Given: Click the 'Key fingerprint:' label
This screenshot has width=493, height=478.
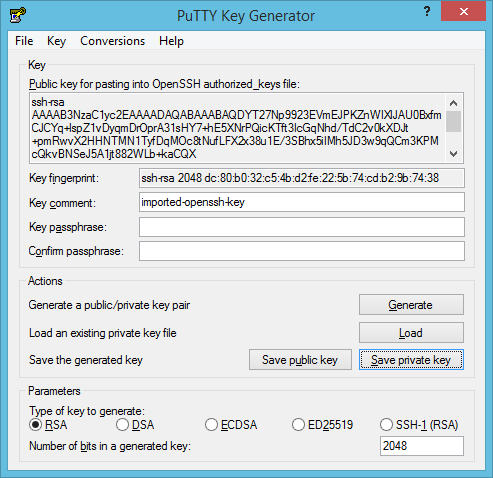Looking at the screenshot, I should point(64,178).
